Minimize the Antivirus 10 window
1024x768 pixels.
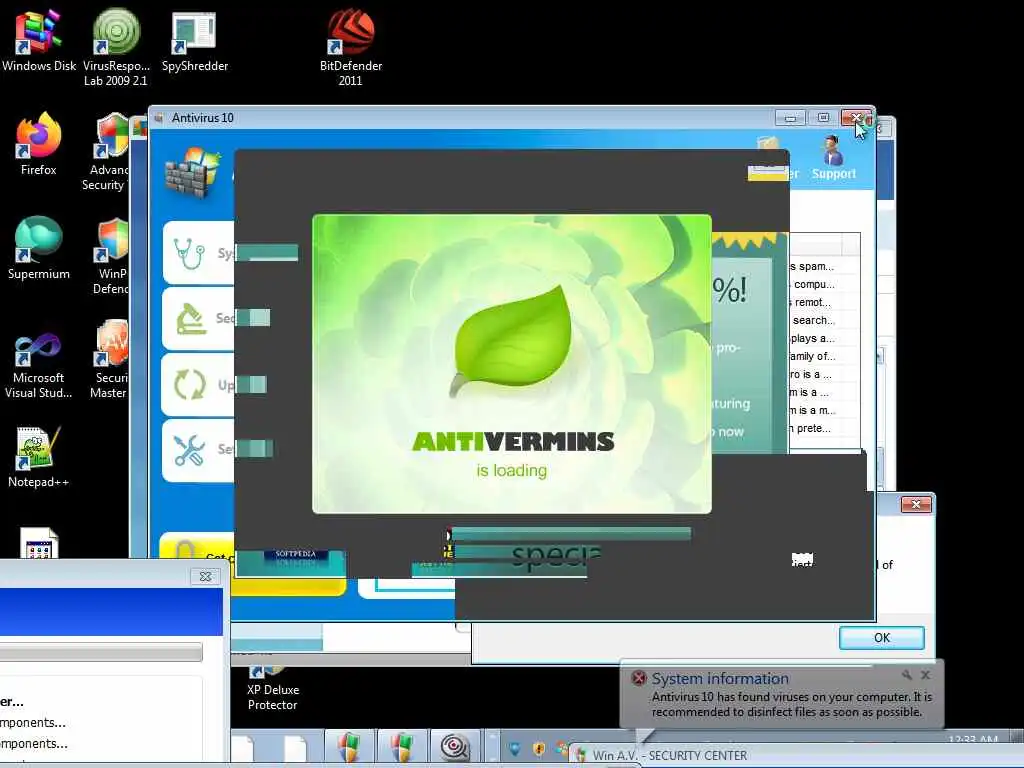[790, 118]
